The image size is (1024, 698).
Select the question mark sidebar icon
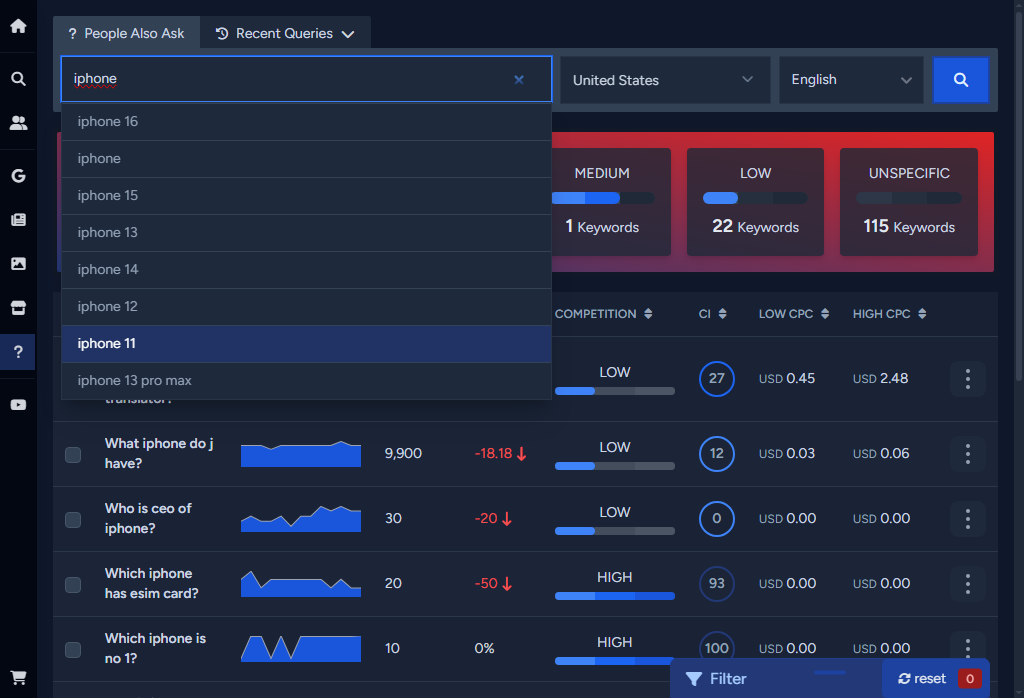18,352
